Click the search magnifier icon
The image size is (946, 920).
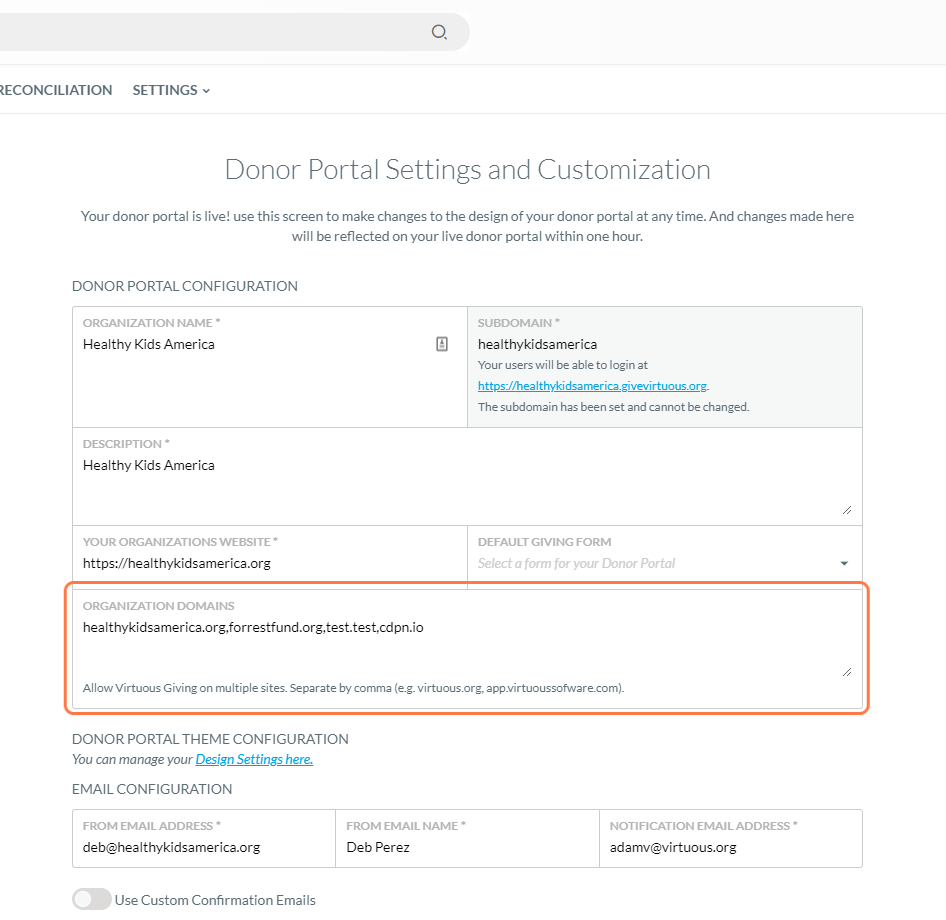click(x=439, y=32)
